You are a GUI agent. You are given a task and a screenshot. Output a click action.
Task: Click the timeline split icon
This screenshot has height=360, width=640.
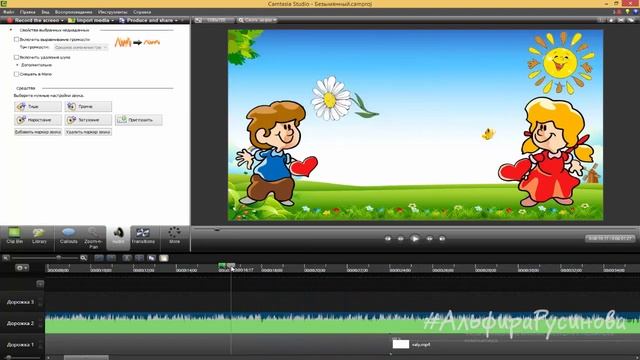point(139,258)
